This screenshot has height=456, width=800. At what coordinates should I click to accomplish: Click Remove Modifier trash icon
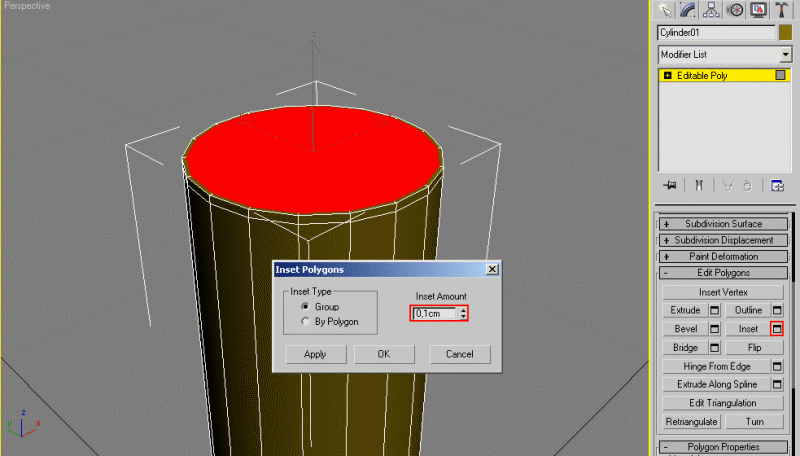pyautogui.click(x=747, y=185)
